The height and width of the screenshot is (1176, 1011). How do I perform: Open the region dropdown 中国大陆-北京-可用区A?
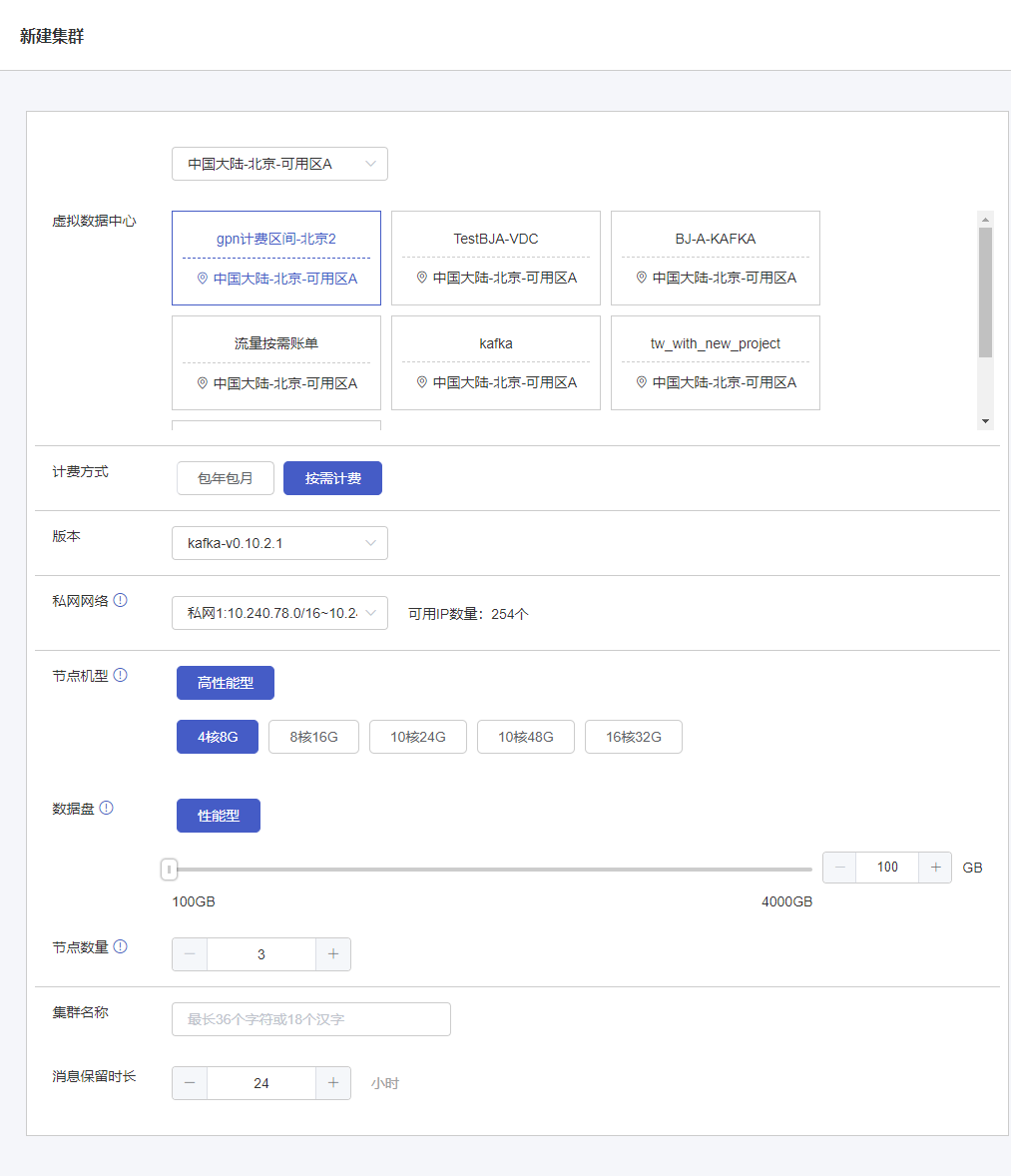point(279,164)
